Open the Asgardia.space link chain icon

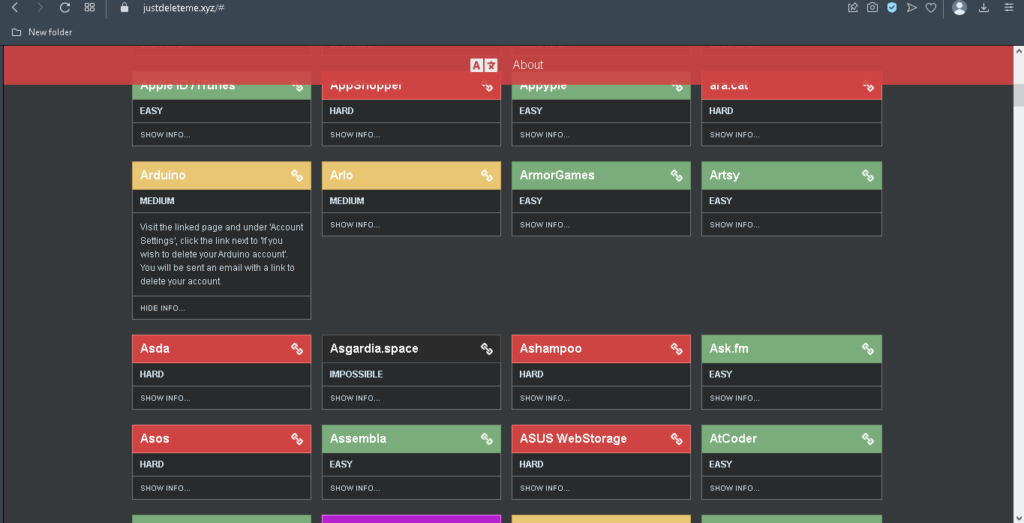pyautogui.click(x=487, y=349)
